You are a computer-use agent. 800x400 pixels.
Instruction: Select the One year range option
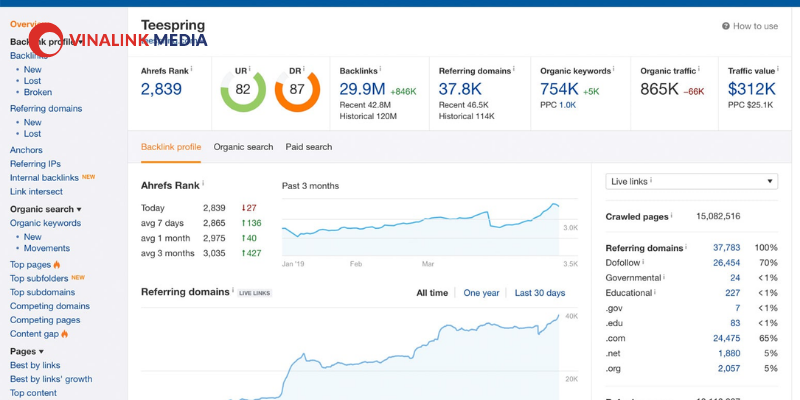pos(481,293)
